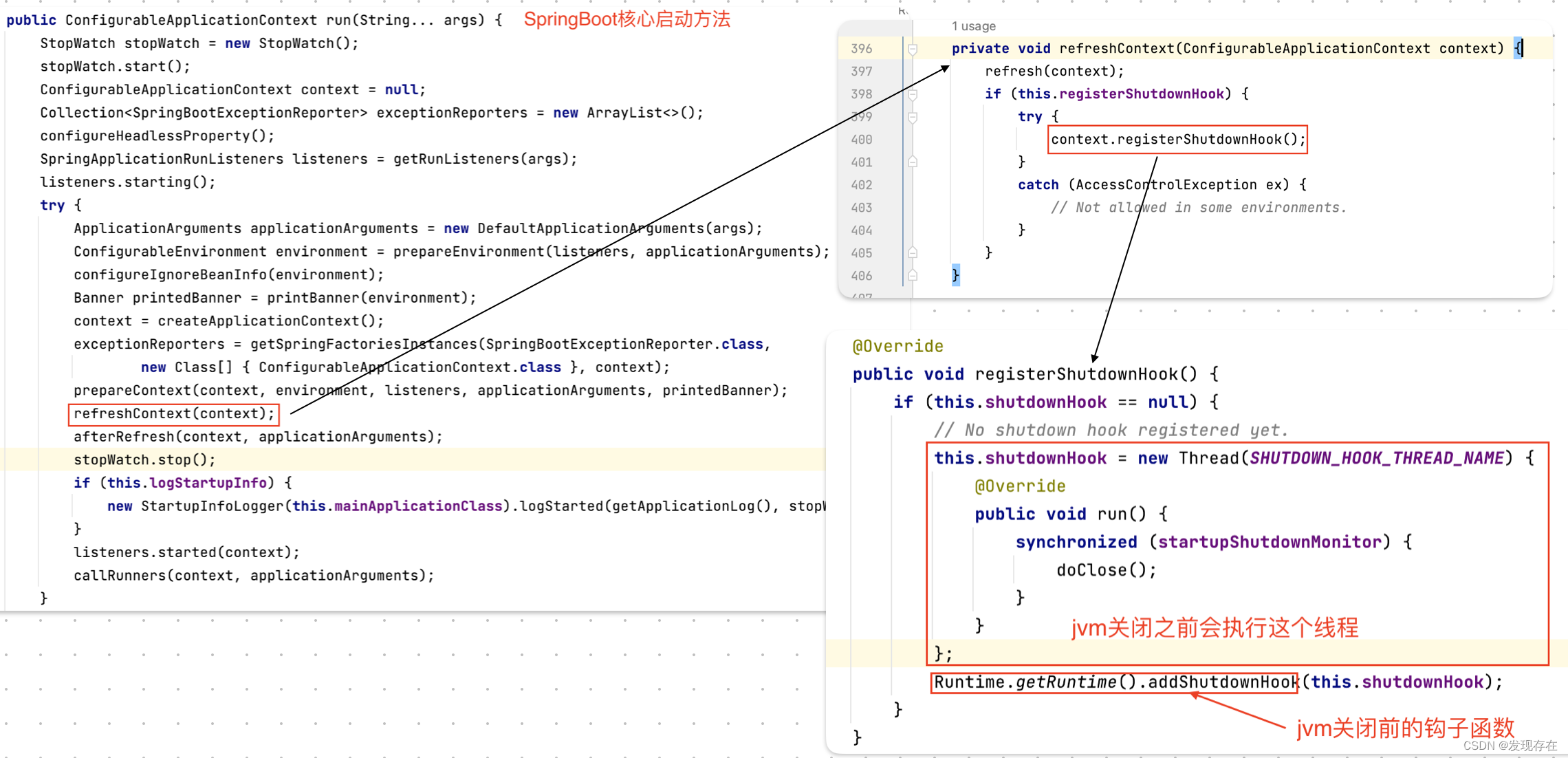
Task: Open the '1 usage' hint above refreshContext
Action: (x=973, y=26)
